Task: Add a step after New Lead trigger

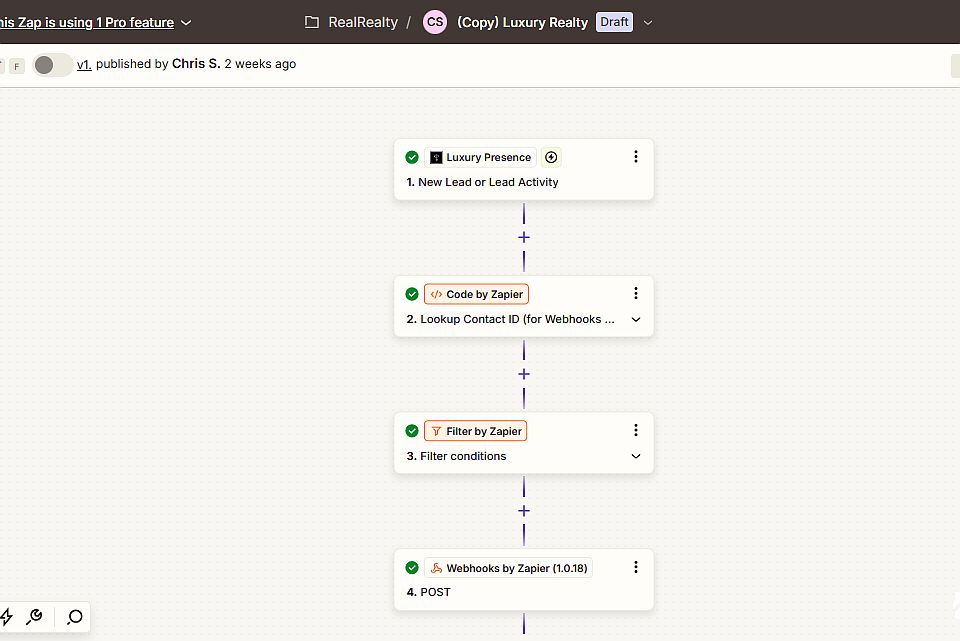Action: pyautogui.click(x=524, y=238)
